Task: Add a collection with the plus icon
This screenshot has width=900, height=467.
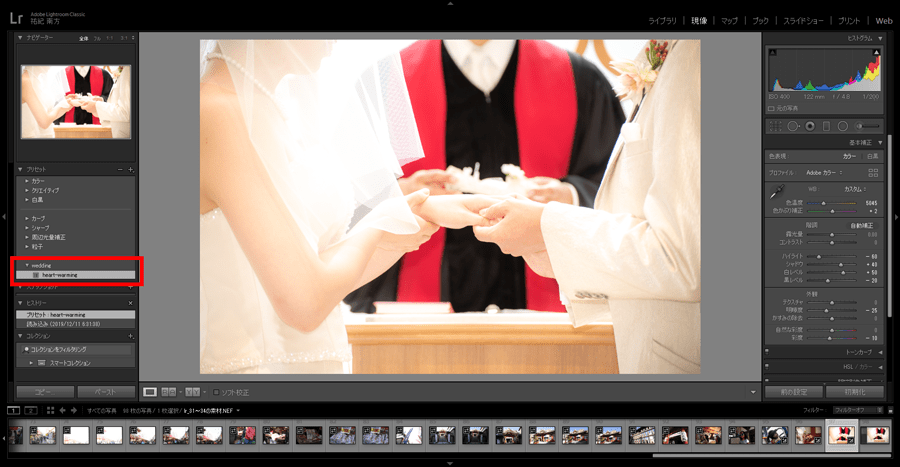Action: click(x=131, y=336)
